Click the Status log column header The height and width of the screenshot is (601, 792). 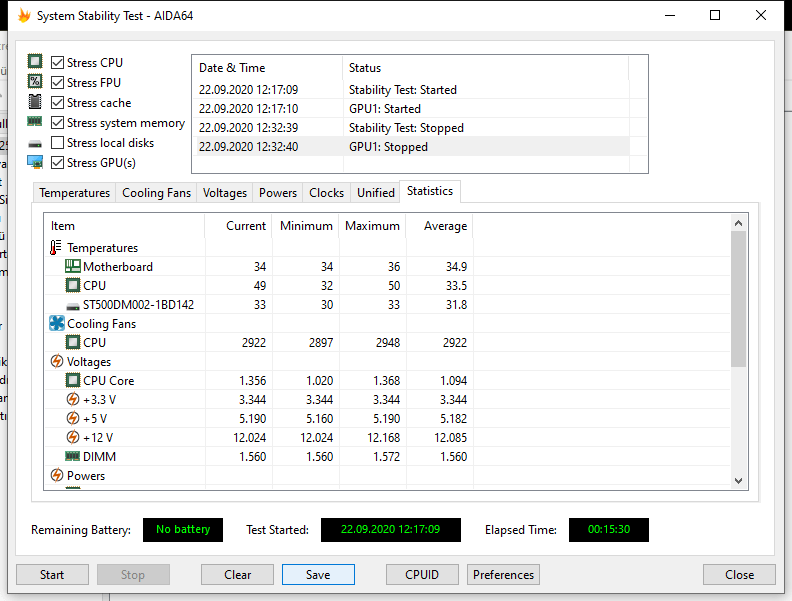click(x=486, y=68)
